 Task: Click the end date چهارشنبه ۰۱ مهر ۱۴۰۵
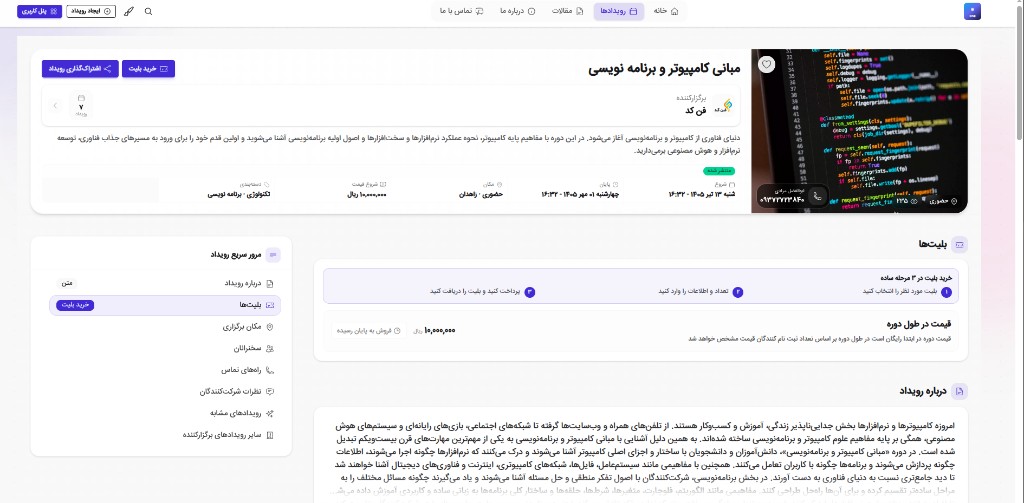580,194
